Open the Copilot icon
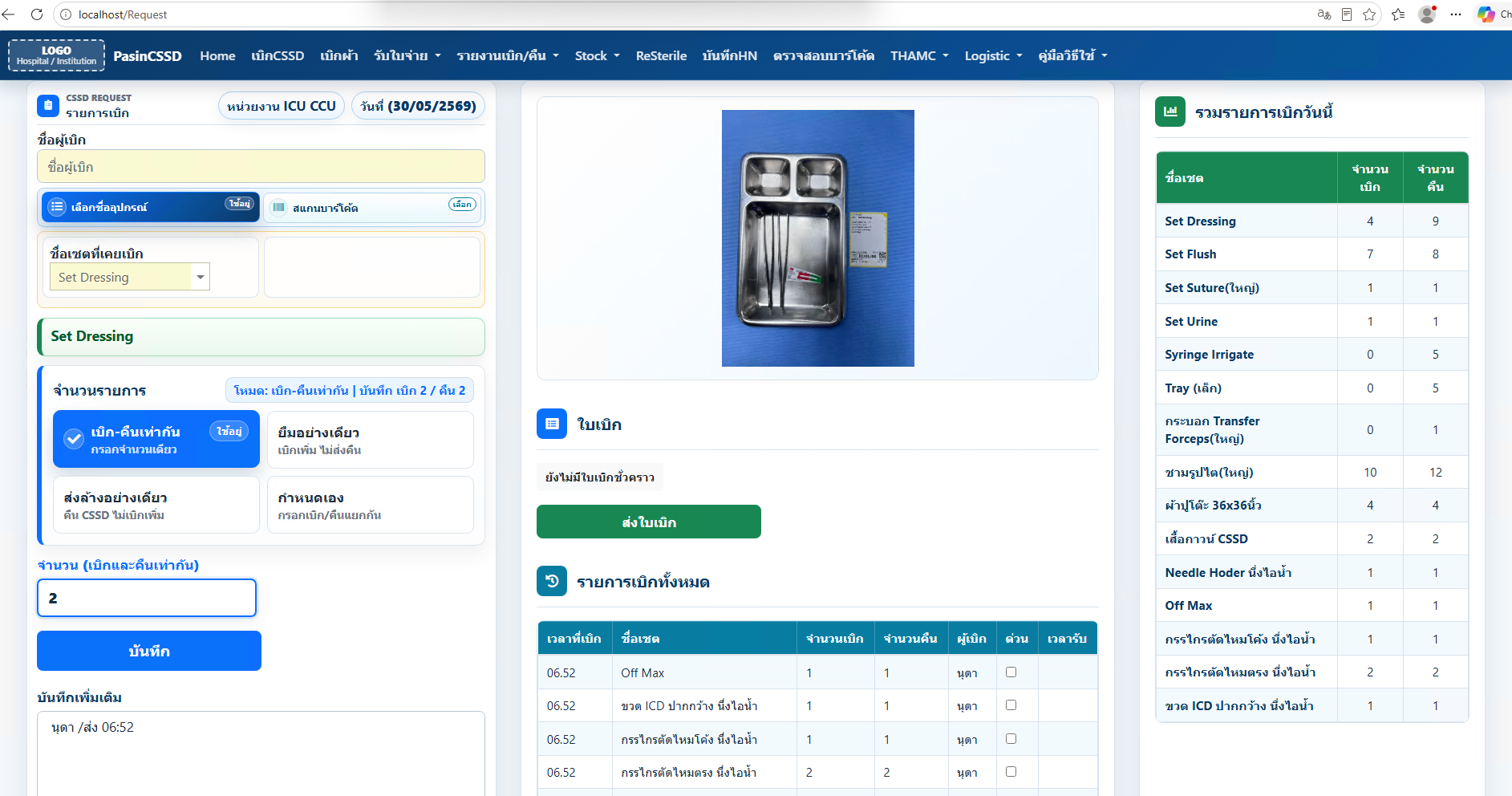Screen dimensions: 1512x796 point(1486,14)
